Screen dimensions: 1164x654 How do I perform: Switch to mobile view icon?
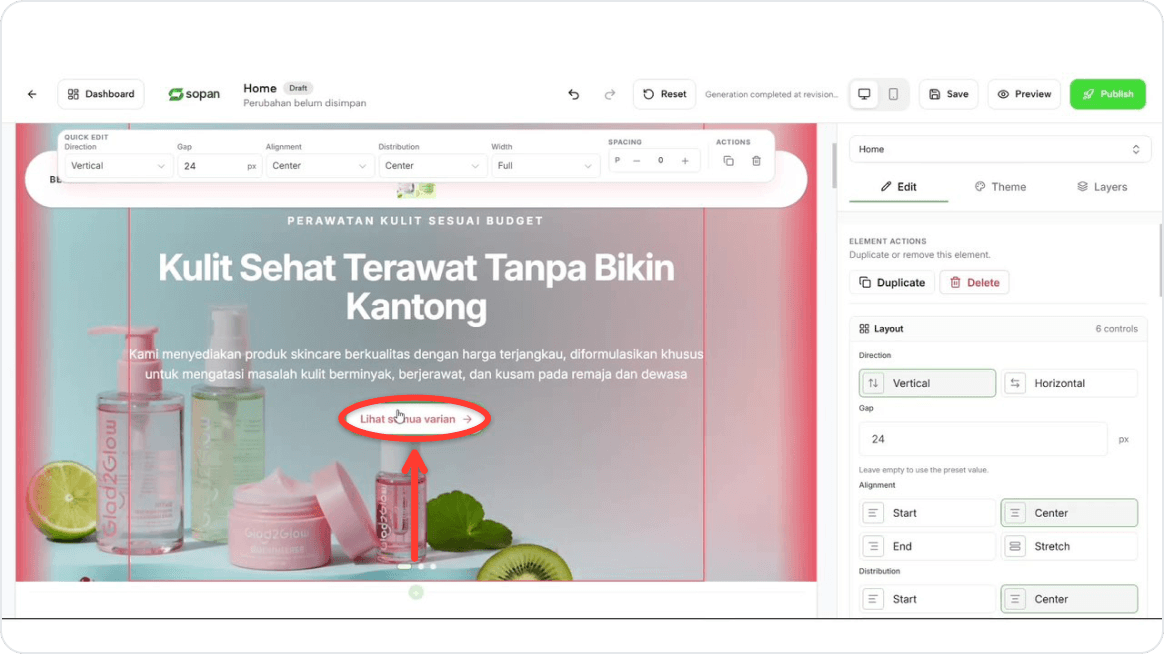[x=893, y=94]
